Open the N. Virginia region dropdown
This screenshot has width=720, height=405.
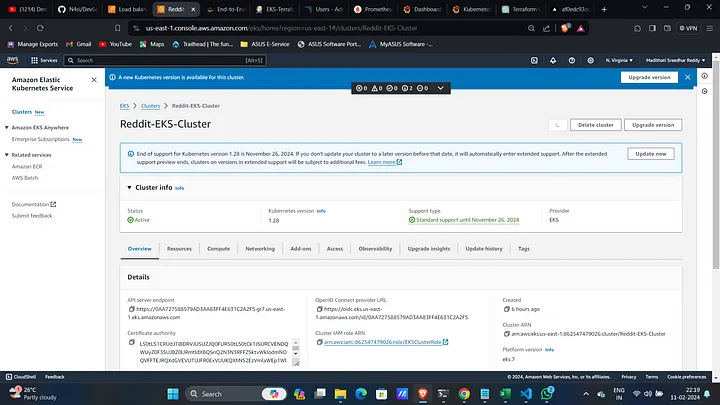(619, 60)
